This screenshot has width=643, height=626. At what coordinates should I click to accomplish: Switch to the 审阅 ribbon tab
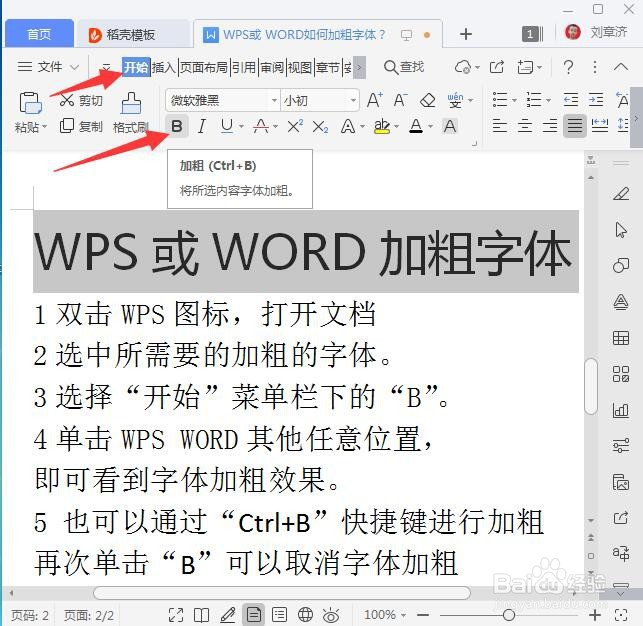tap(272, 67)
